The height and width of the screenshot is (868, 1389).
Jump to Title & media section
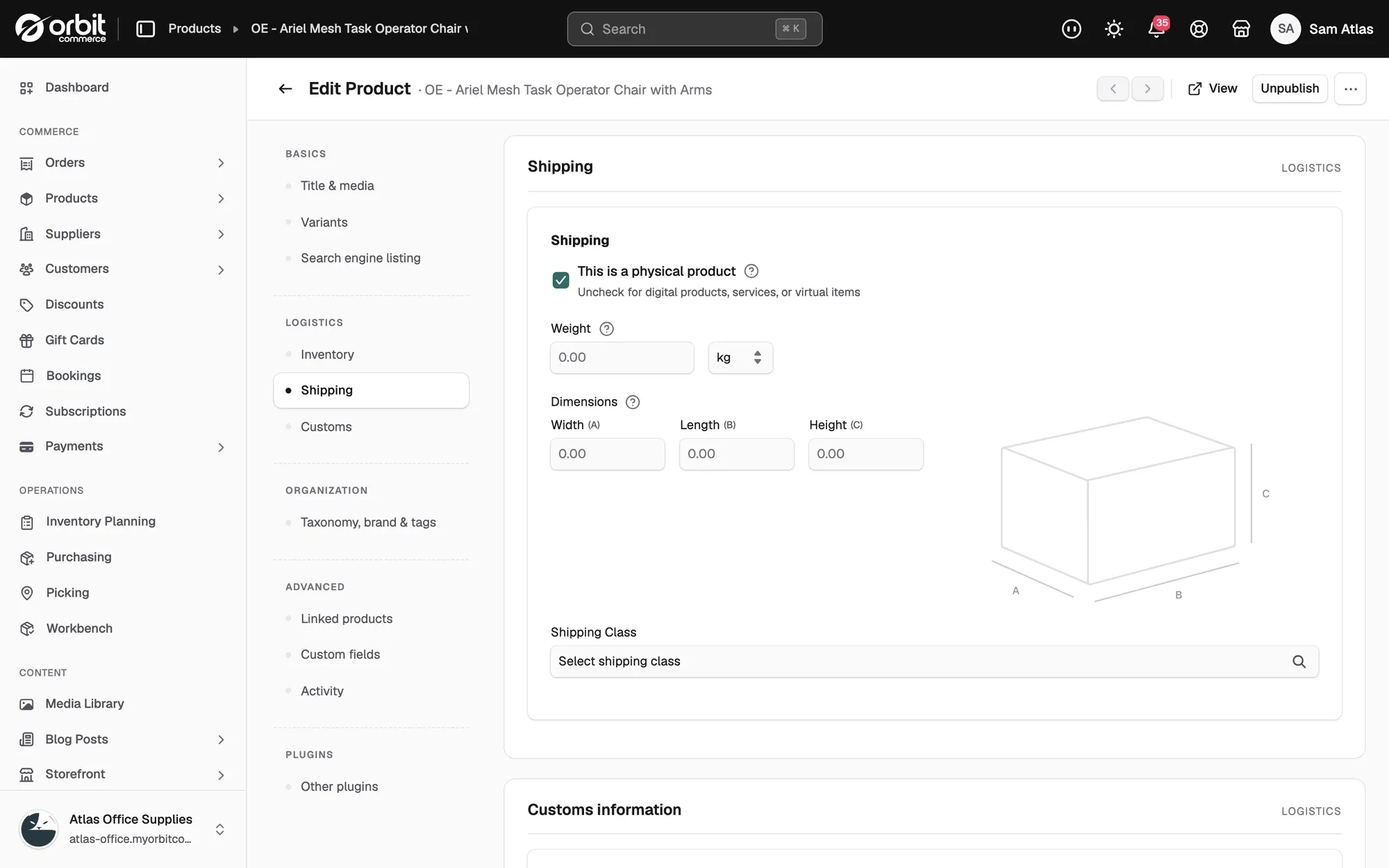pyautogui.click(x=371, y=185)
